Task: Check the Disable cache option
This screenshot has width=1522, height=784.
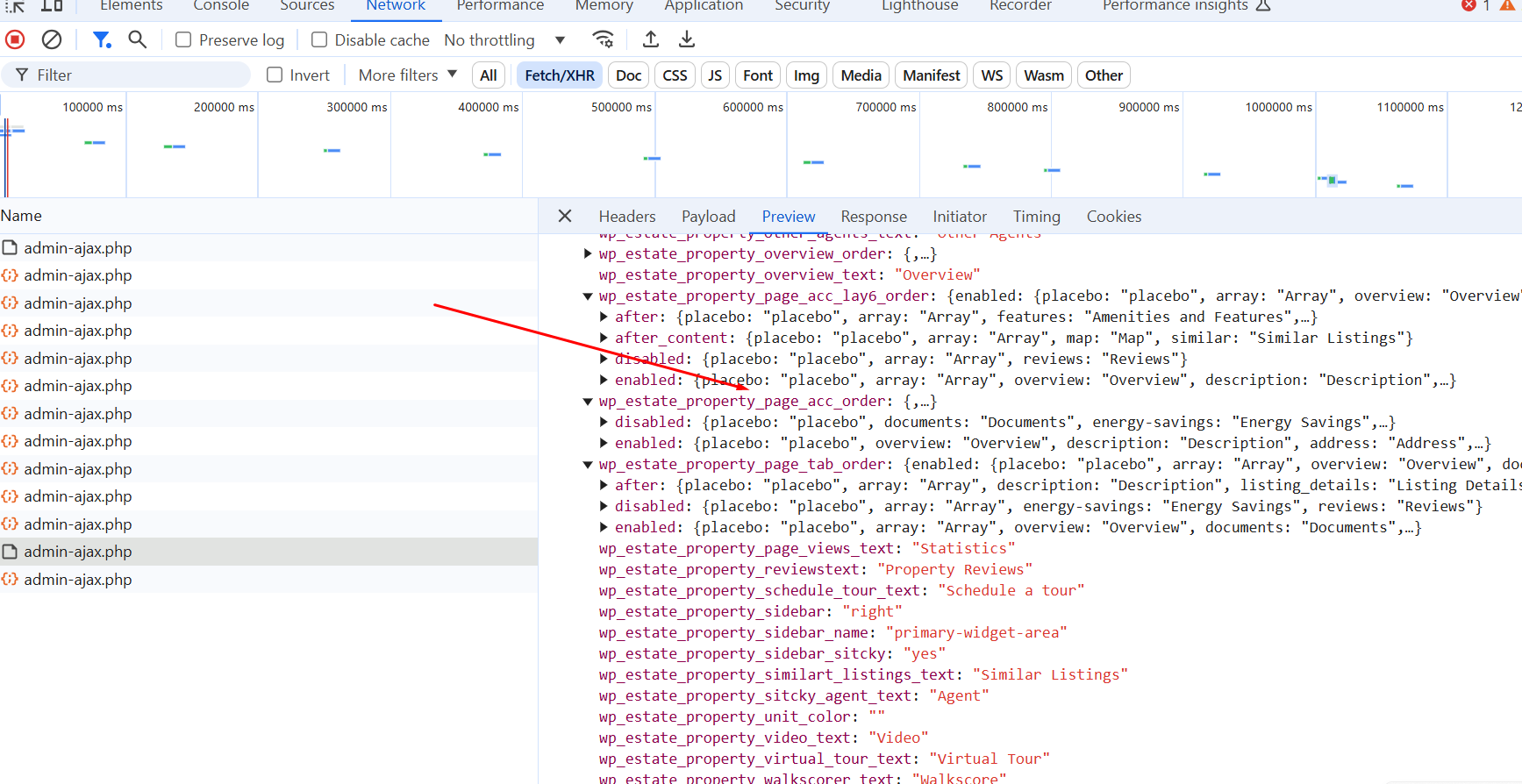Action: click(x=319, y=40)
